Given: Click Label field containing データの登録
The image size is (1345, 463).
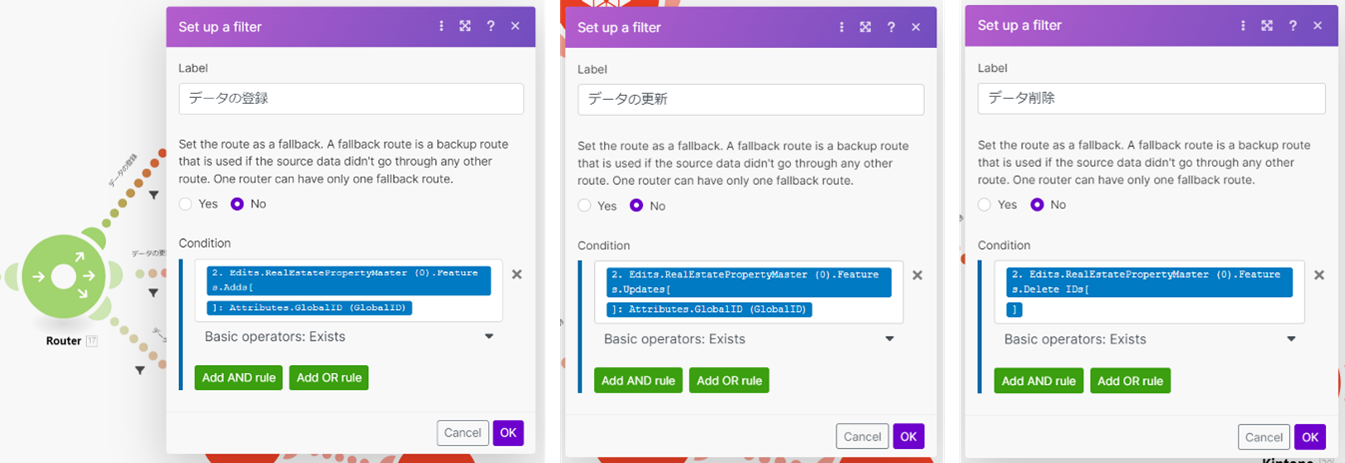Looking at the screenshot, I should click(x=351, y=98).
